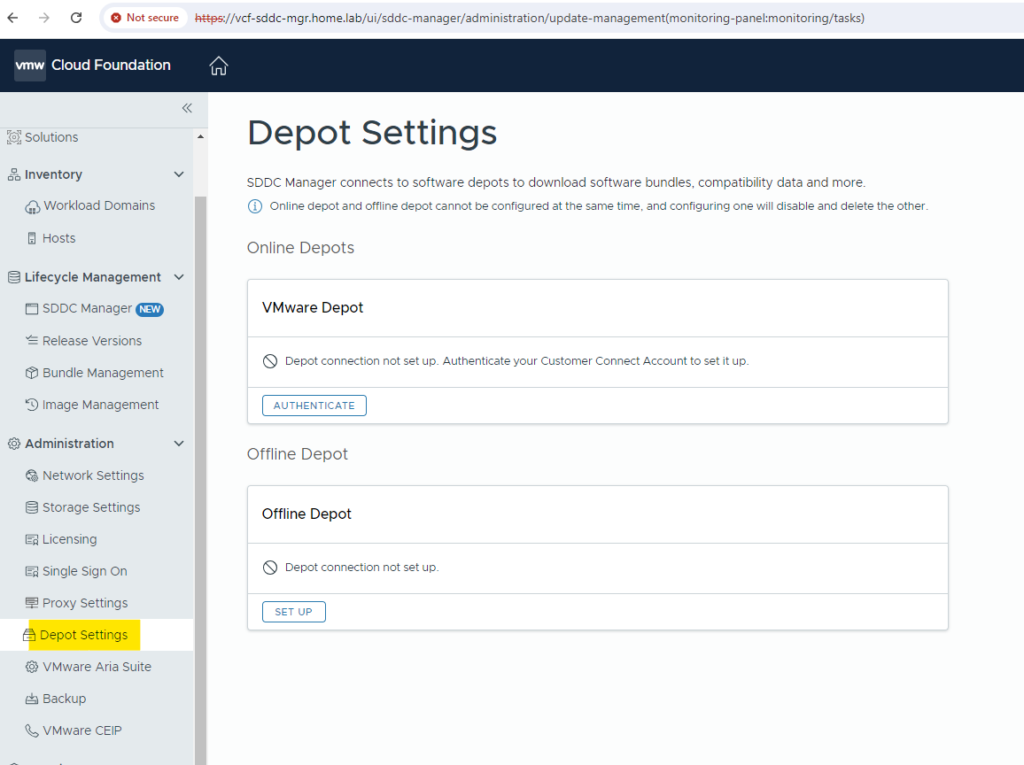
Task: Collapse the Lifecycle Management chevron
Action: (x=179, y=277)
